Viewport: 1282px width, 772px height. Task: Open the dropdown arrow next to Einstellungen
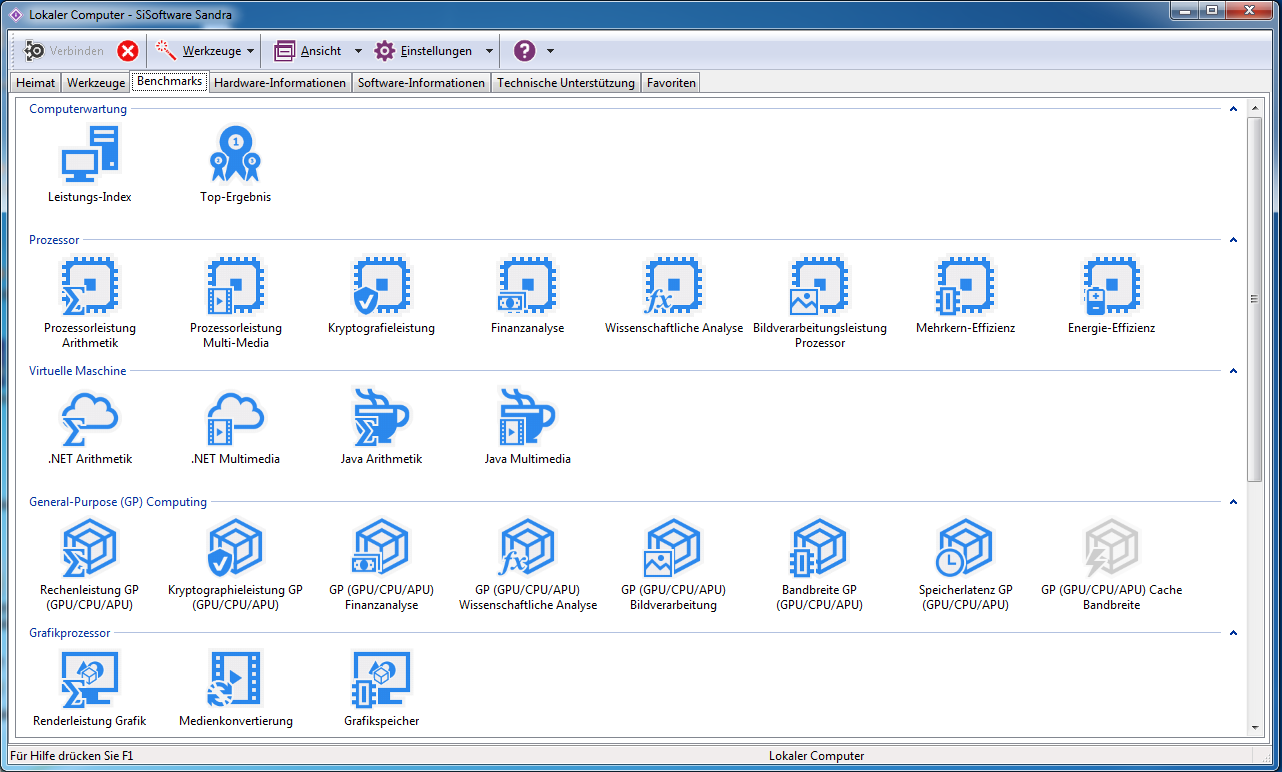[x=489, y=51]
